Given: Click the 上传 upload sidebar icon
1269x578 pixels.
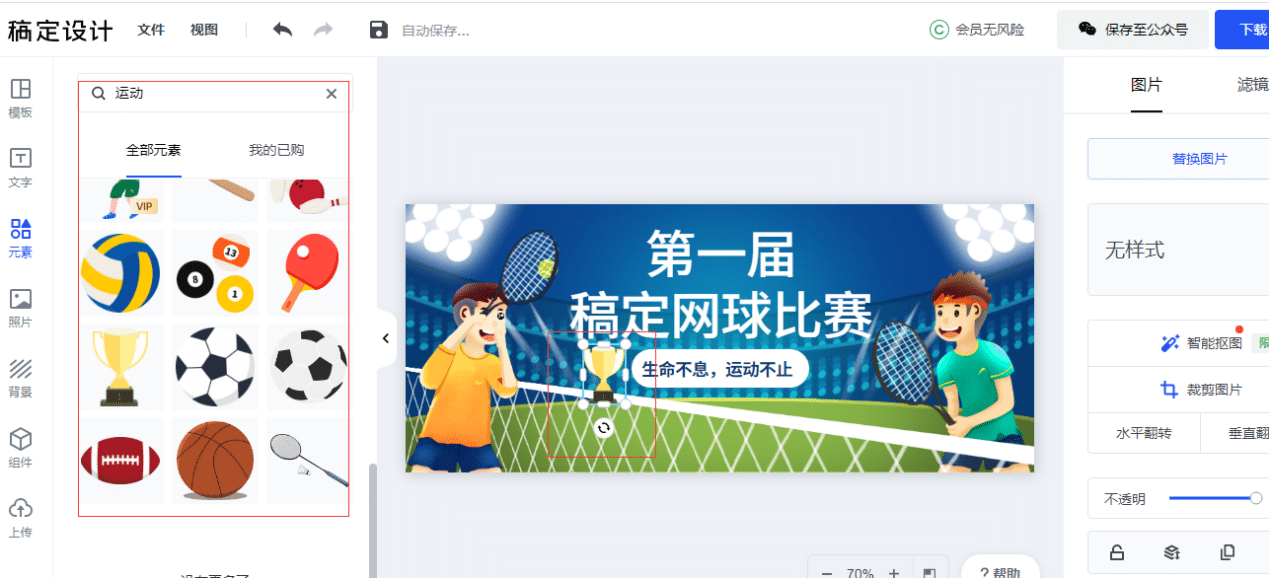Looking at the screenshot, I should 20,518.
